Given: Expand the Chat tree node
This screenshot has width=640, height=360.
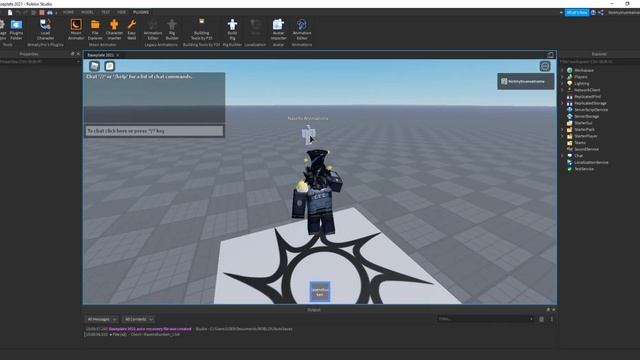Looking at the screenshot, I should click(x=562, y=156).
